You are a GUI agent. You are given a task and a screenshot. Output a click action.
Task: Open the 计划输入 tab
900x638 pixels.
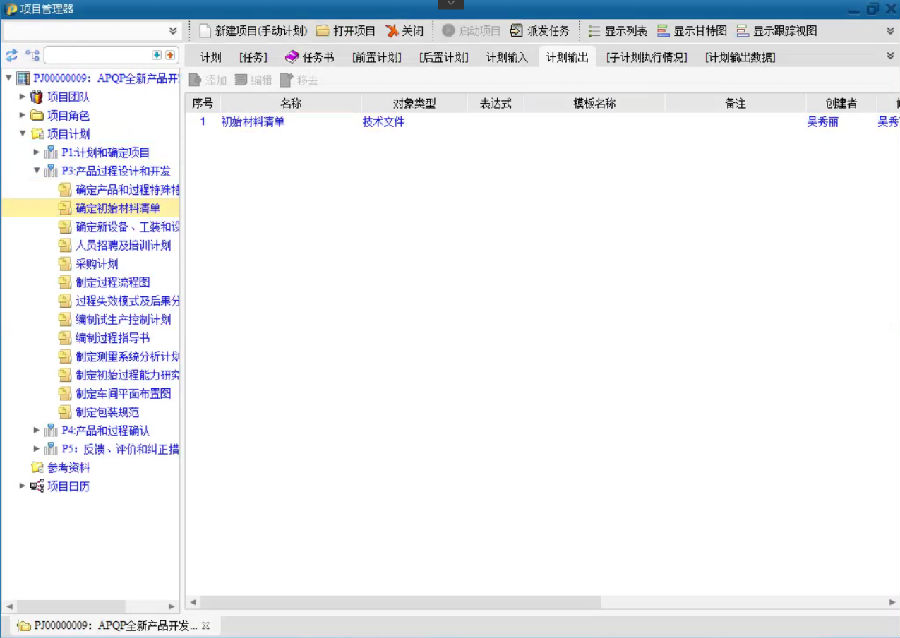[507, 57]
